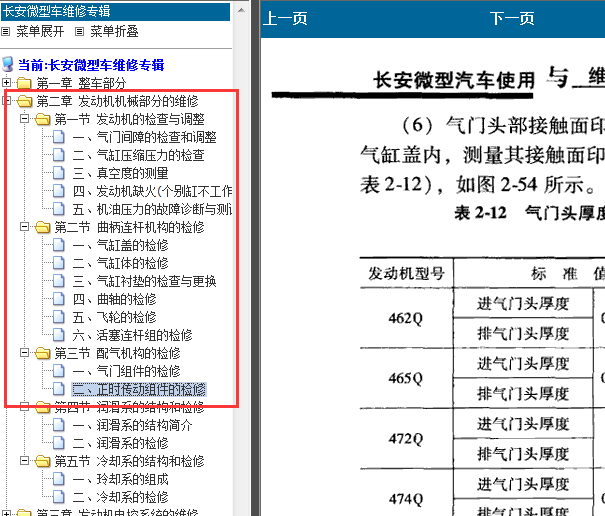Open 二、气缸体的检修 page
This screenshot has height=516, width=605.
point(120,263)
